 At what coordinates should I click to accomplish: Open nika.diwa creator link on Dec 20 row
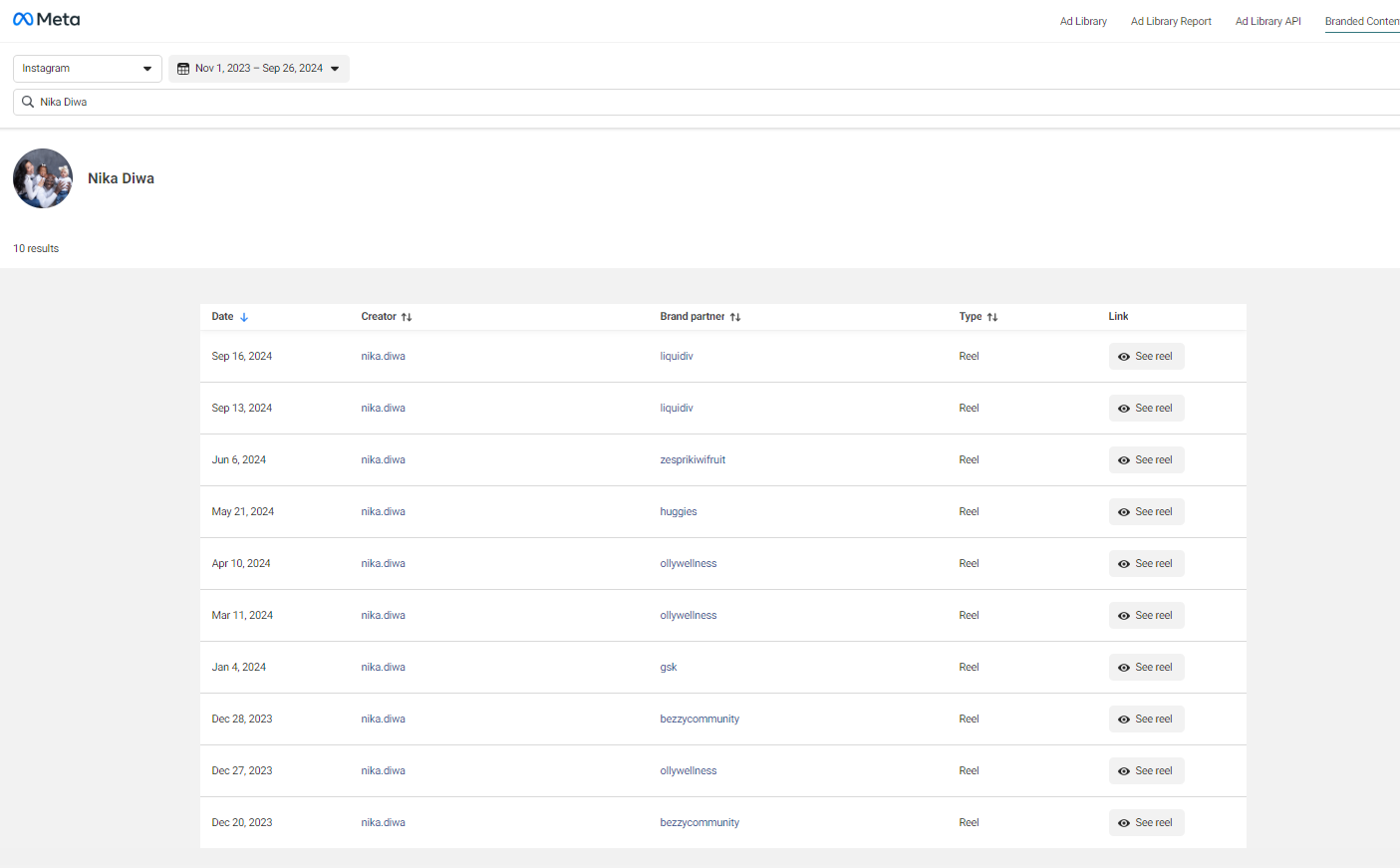click(x=384, y=823)
